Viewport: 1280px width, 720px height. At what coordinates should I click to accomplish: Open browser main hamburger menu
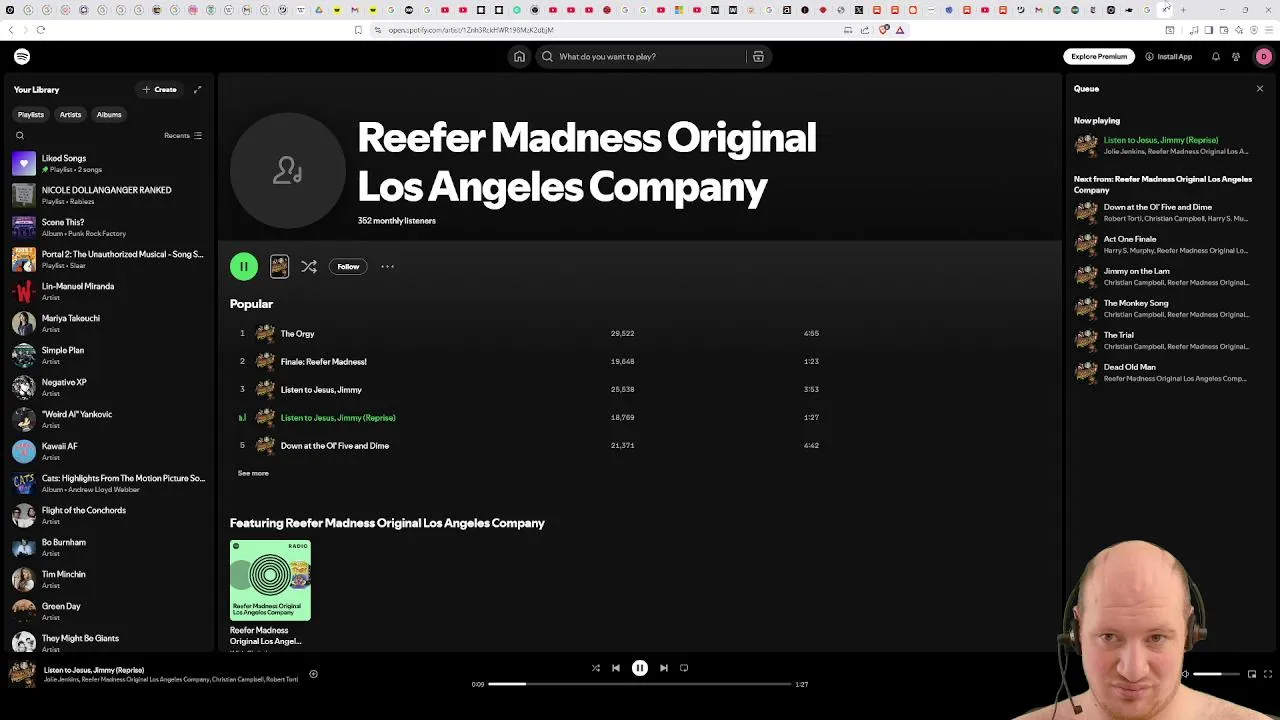click(1268, 30)
